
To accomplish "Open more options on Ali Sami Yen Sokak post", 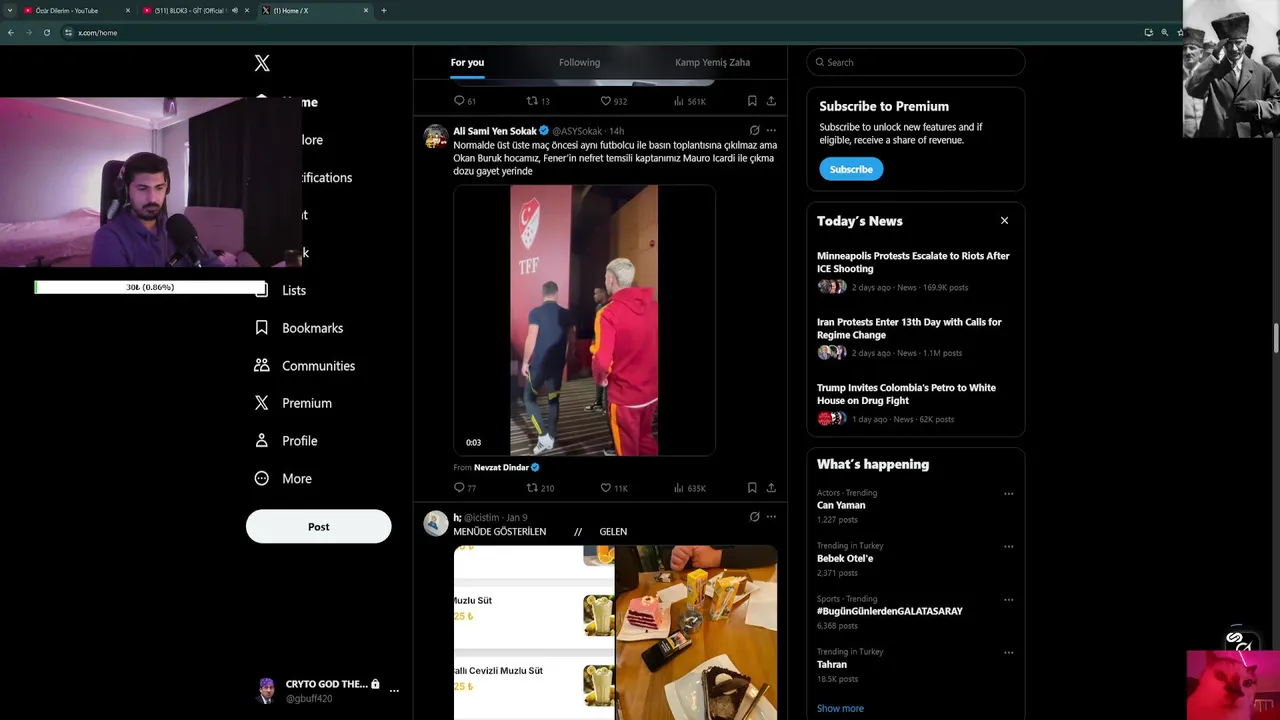I will click(x=771, y=130).
